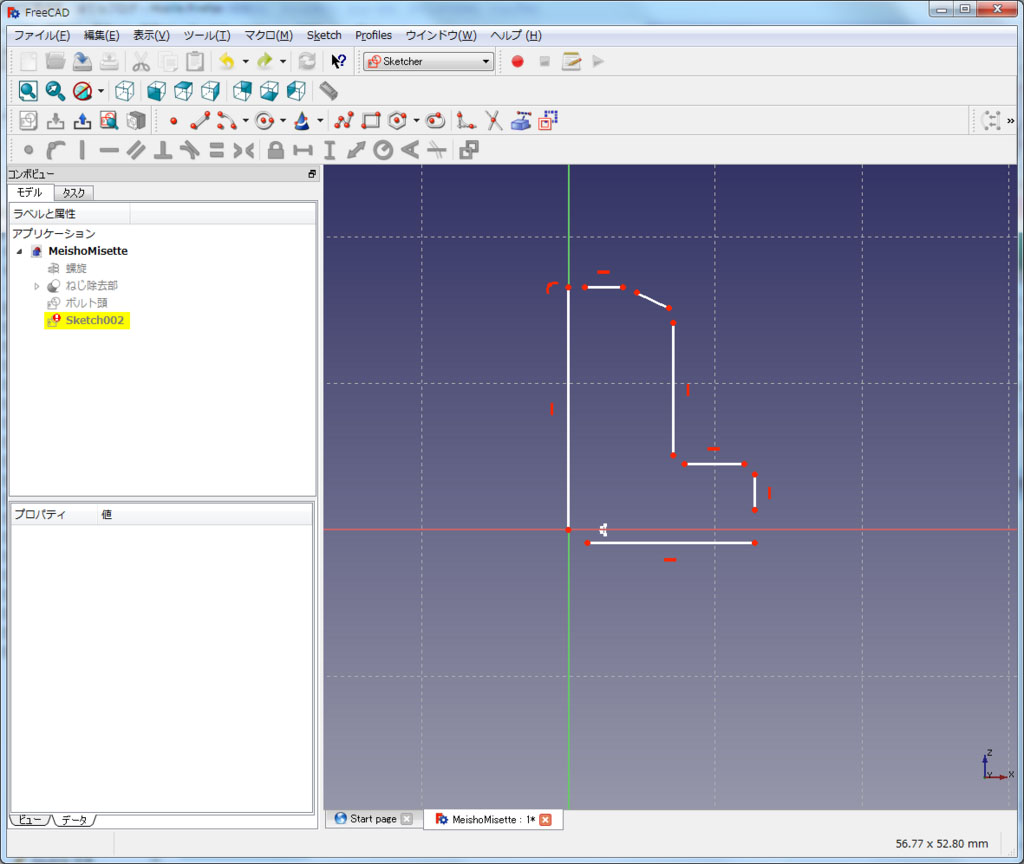Viewport: 1024px width, 864px height.
Task: Click the Redo arrow icon
Action: tap(264, 61)
